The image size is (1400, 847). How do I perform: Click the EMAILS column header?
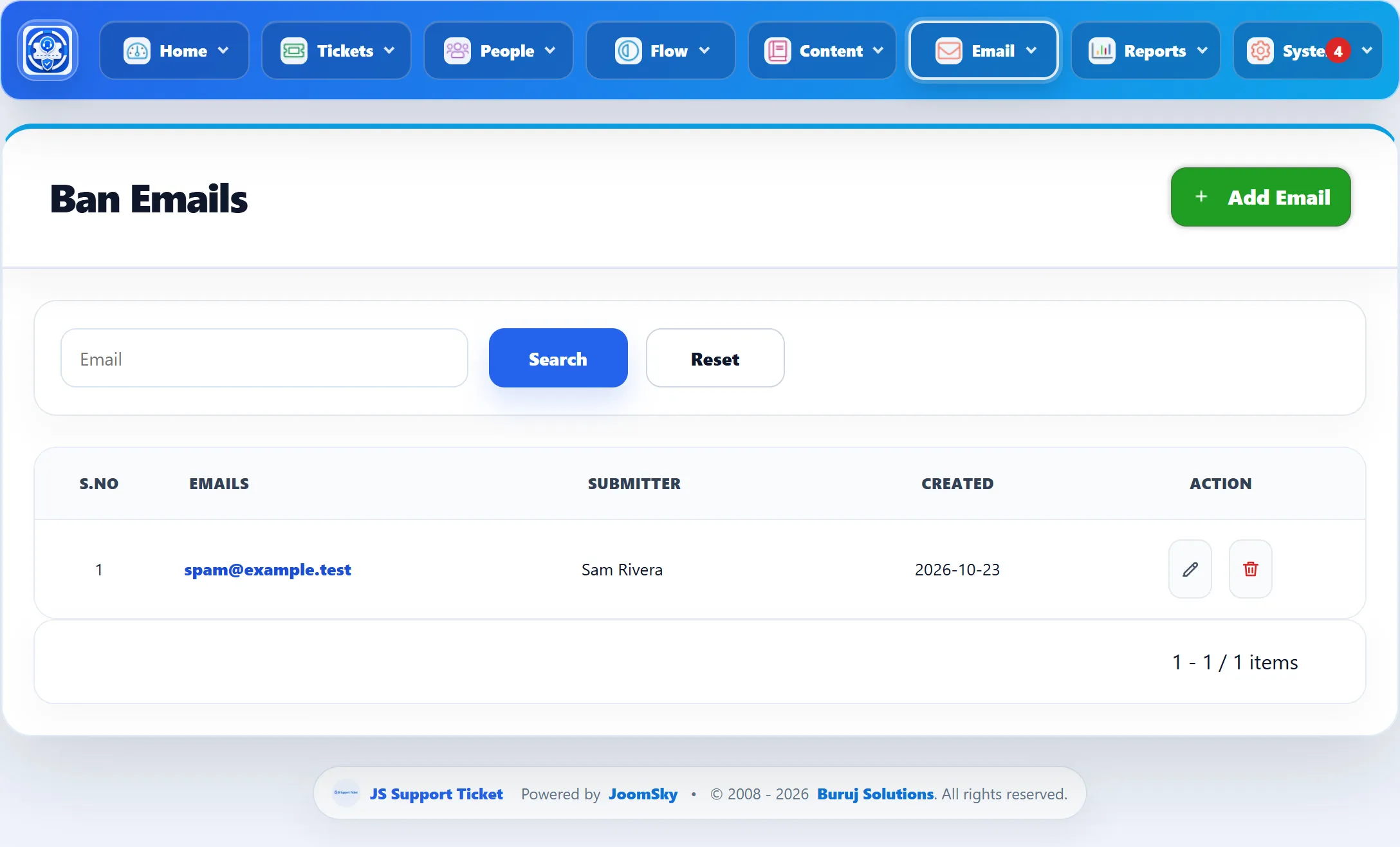point(219,483)
